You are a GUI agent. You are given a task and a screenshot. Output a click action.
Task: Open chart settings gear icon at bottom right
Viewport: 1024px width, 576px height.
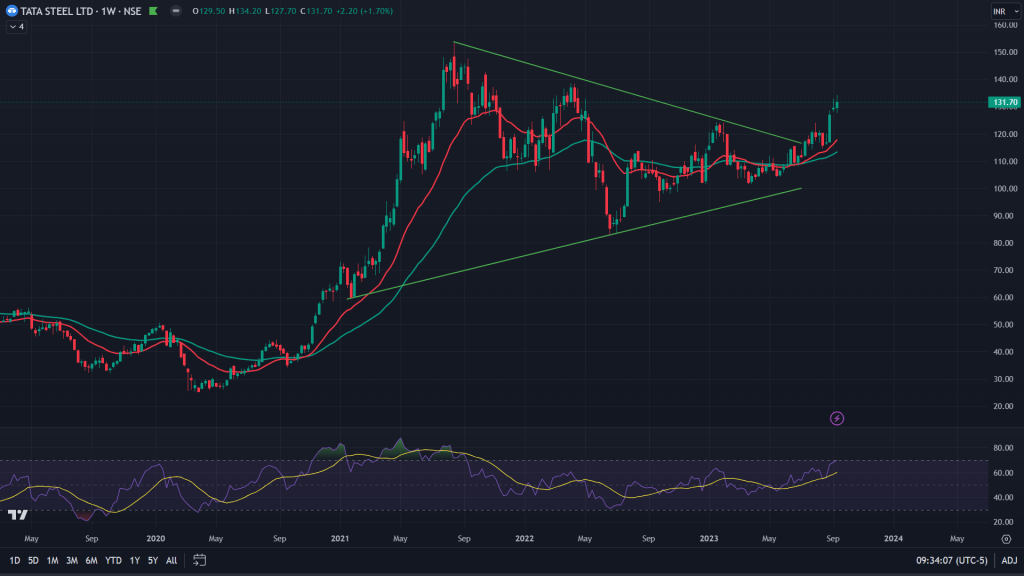[1005, 538]
